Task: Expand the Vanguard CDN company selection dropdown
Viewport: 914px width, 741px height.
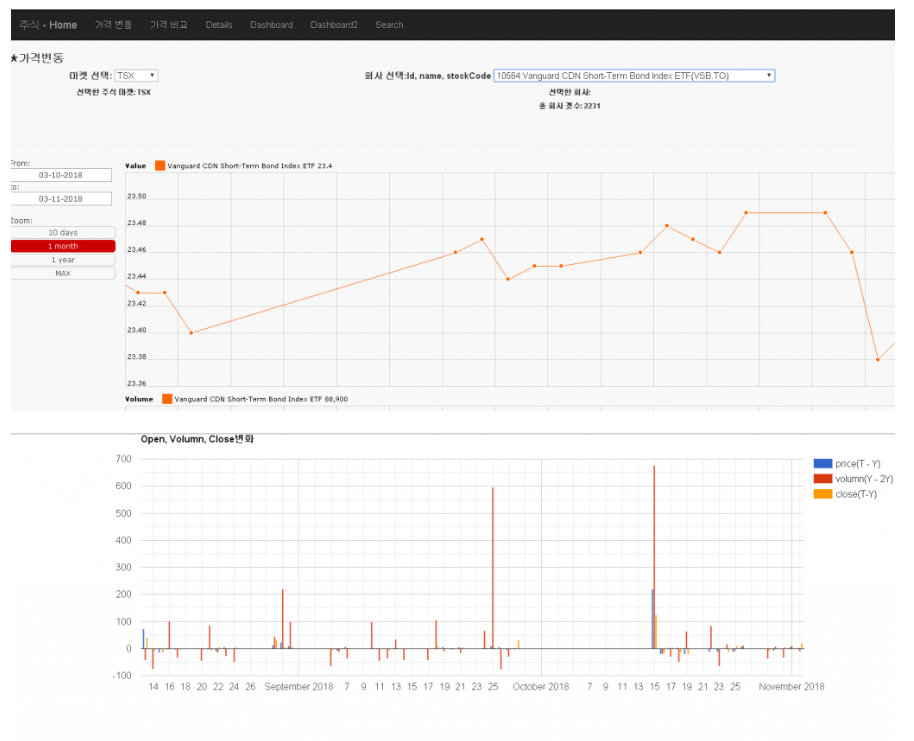Action: (x=634, y=76)
